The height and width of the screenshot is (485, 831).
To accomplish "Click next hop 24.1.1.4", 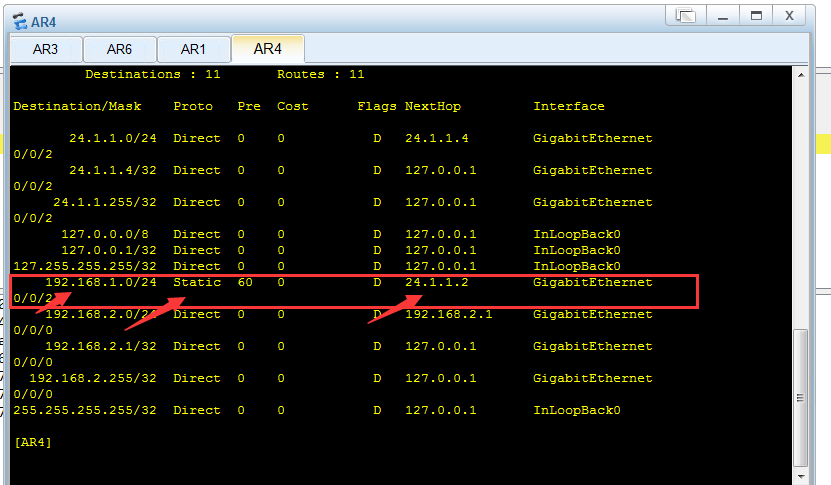I will [437, 138].
